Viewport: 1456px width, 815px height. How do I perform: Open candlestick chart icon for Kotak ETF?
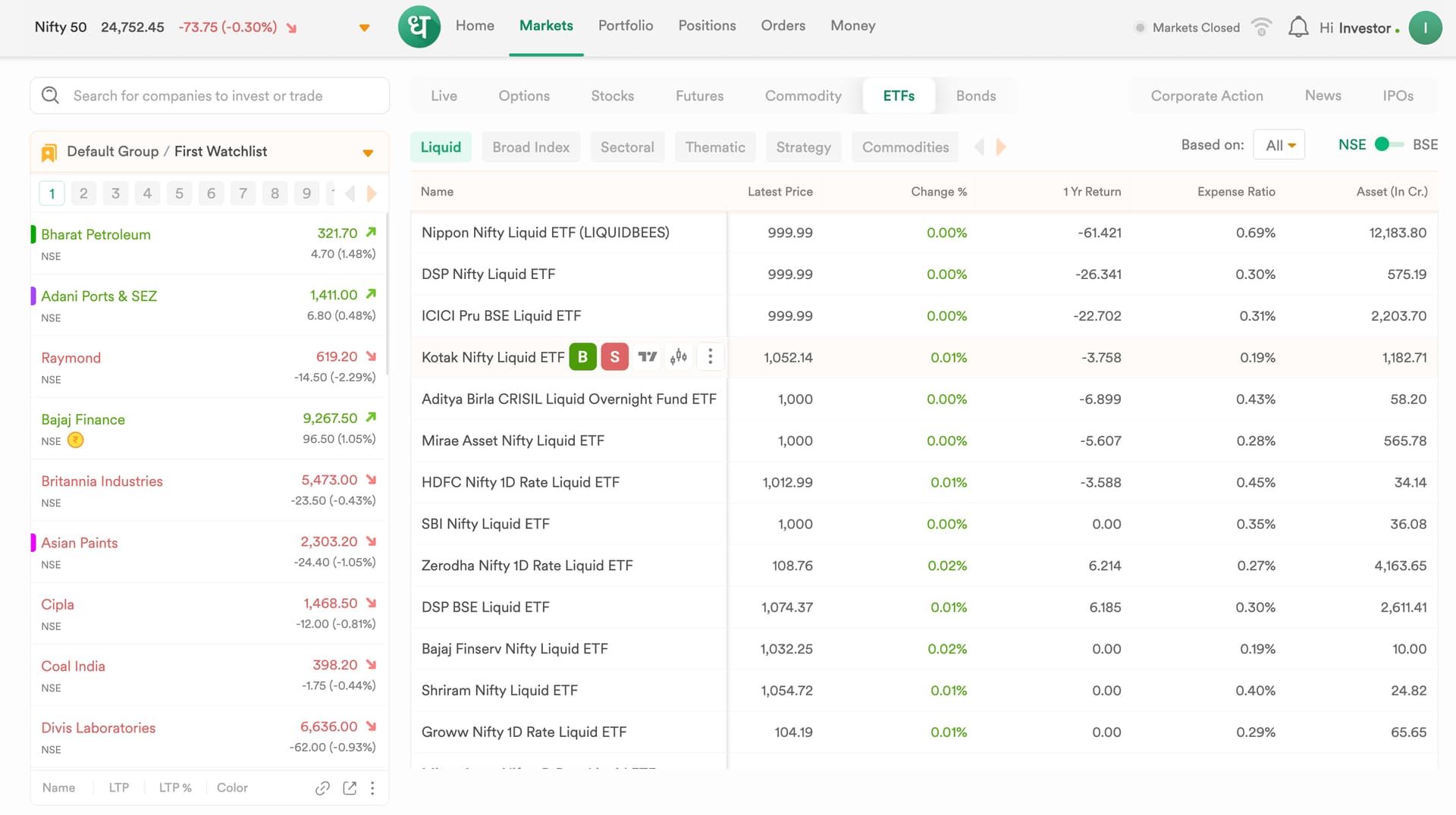(679, 356)
